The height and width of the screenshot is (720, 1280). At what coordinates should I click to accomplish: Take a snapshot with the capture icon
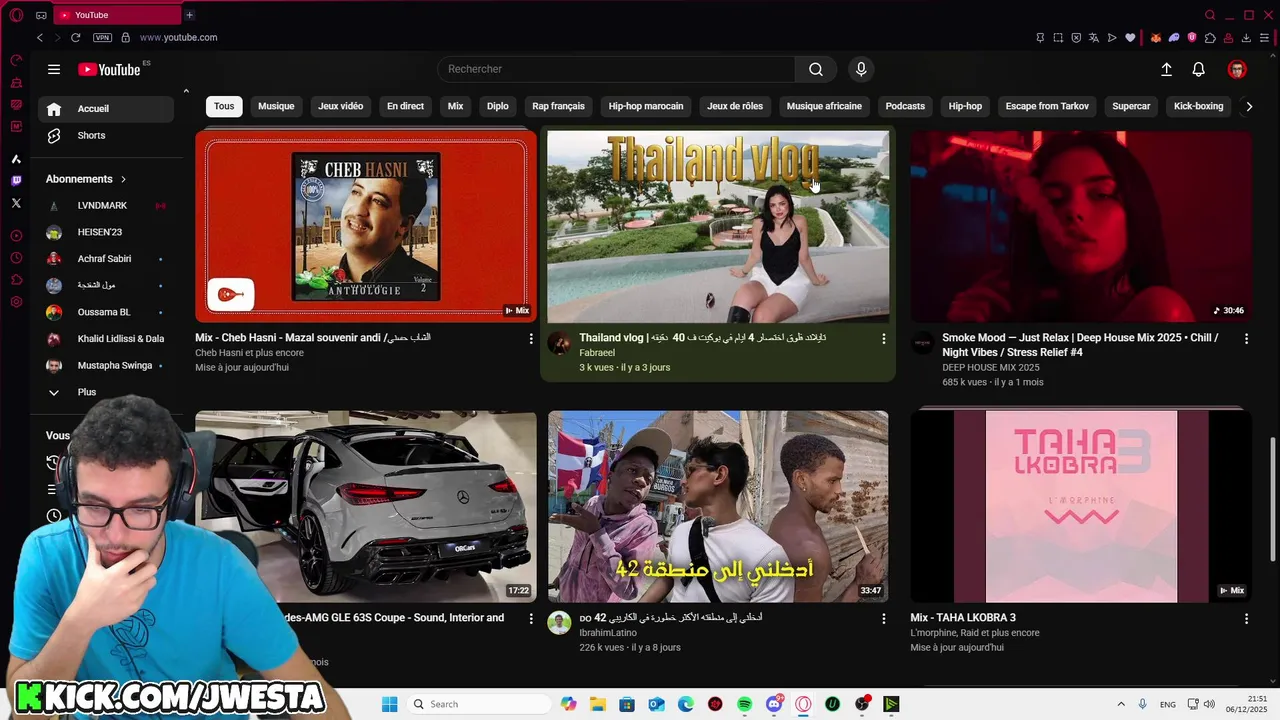tap(1058, 38)
